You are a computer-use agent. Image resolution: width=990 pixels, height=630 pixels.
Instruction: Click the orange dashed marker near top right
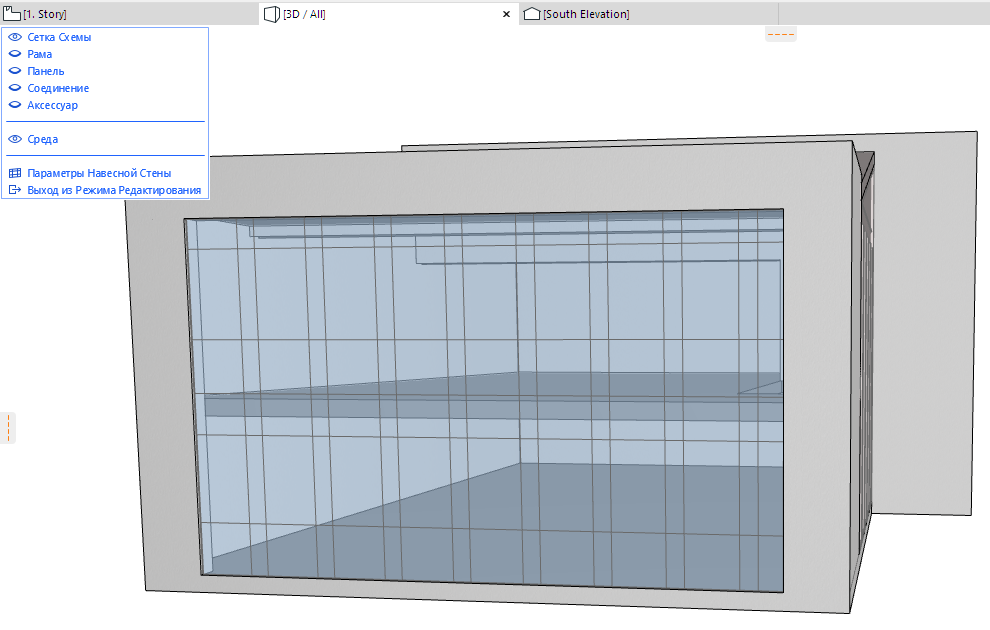pyautogui.click(x=780, y=33)
